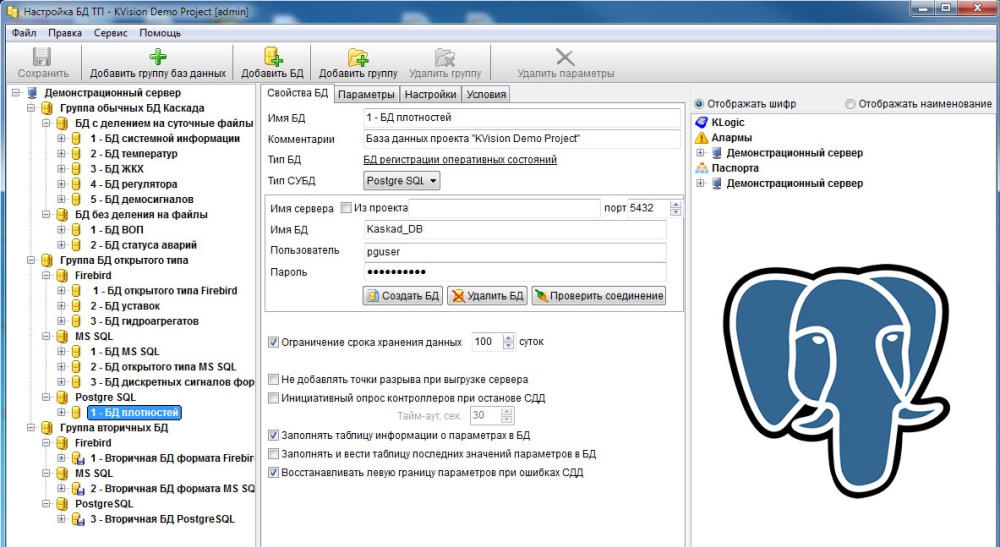The width and height of the screenshot is (1000, 547).
Task: Click the Тайм-аут 30 spinner arrows
Action: (x=507, y=416)
